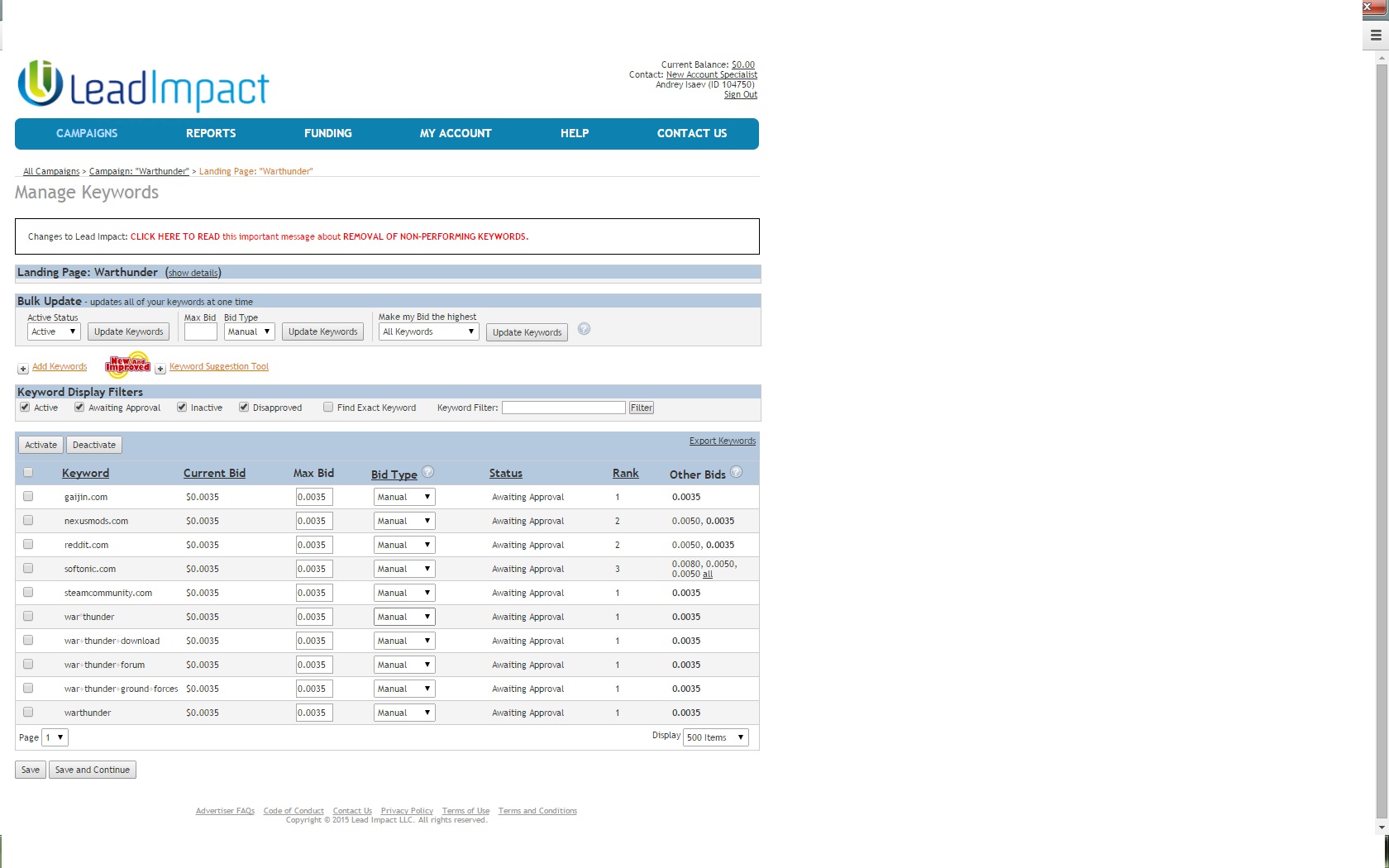
Task: Click the Other Bids column help icon
Action: 736,472
